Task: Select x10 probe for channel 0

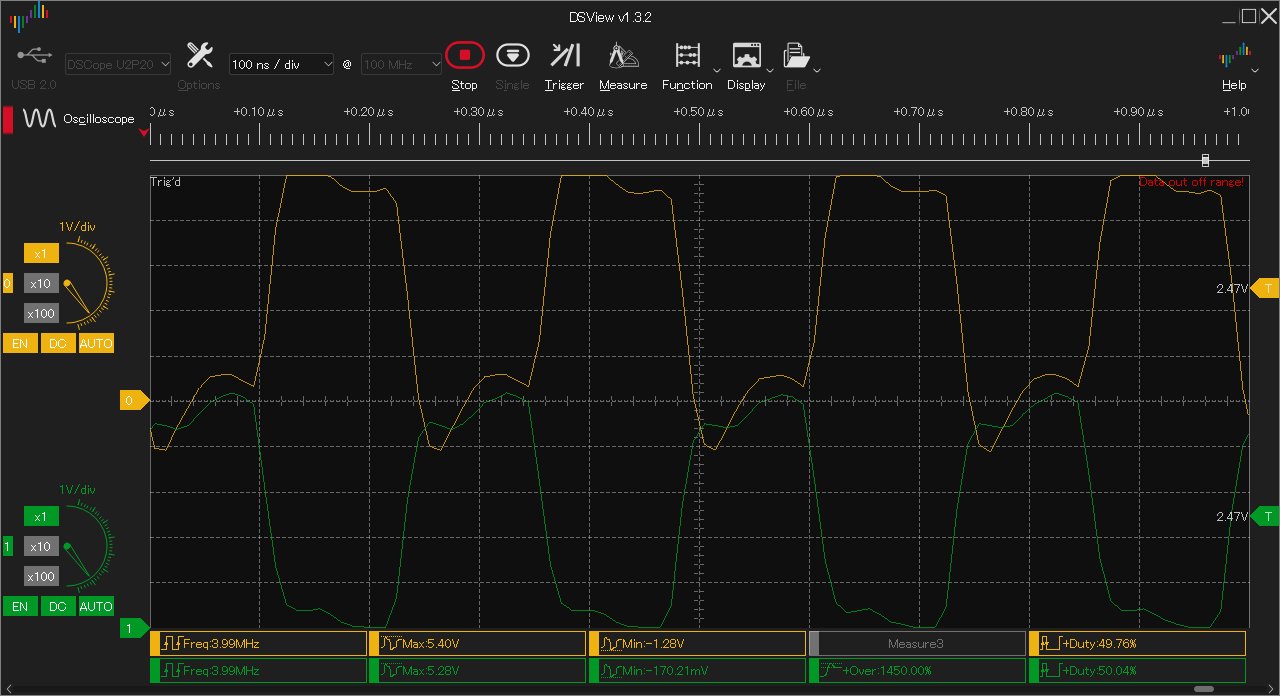Action: coord(41,284)
